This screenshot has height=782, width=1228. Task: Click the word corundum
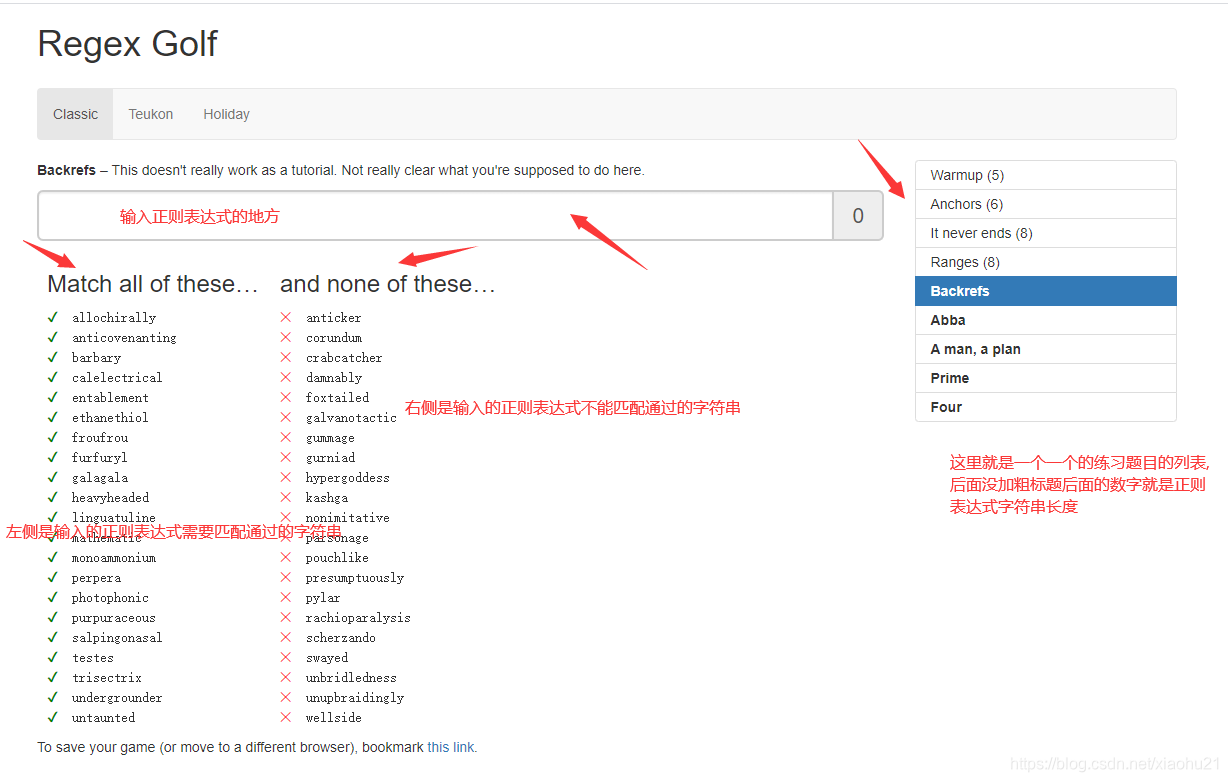[x=334, y=338]
